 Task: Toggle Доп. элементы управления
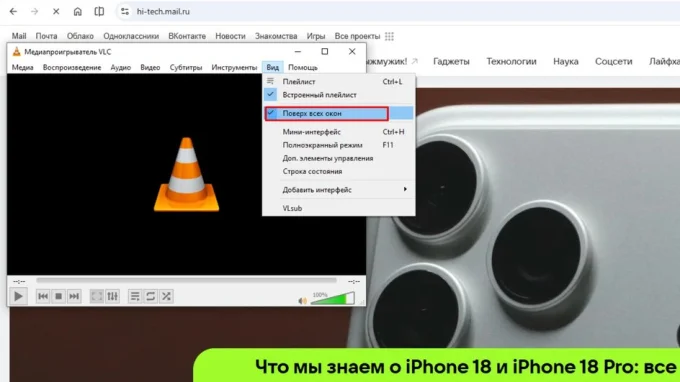[339, 158]
